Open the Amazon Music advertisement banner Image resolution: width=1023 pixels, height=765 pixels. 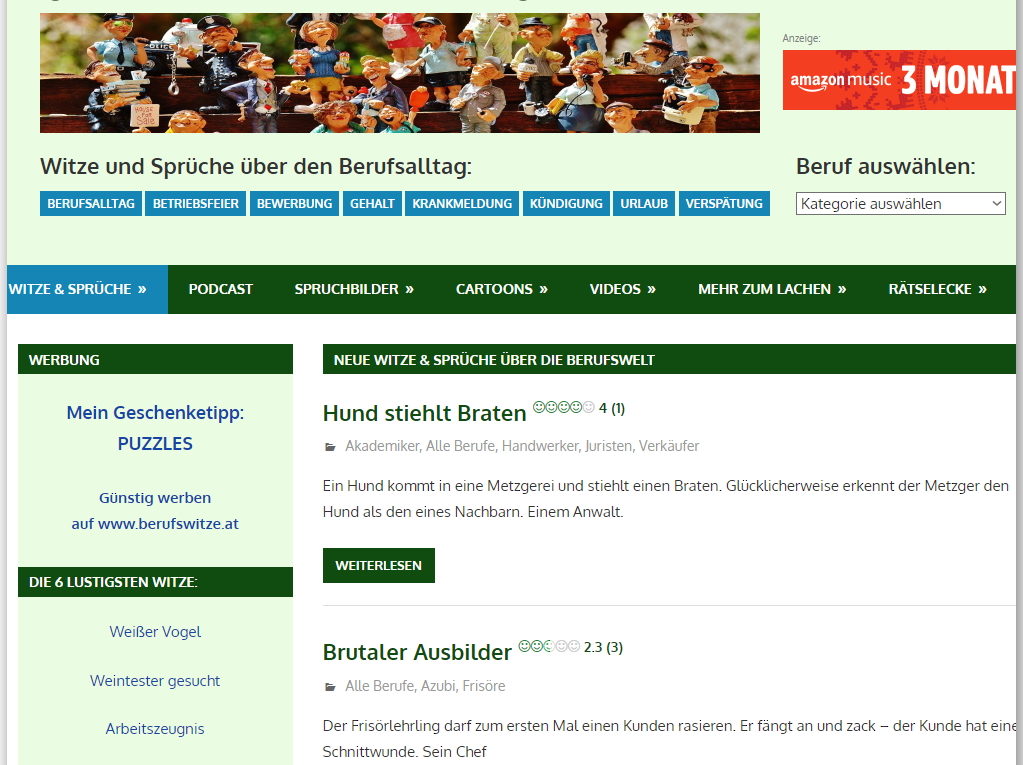pyautogui.click(x=900, y=80)
